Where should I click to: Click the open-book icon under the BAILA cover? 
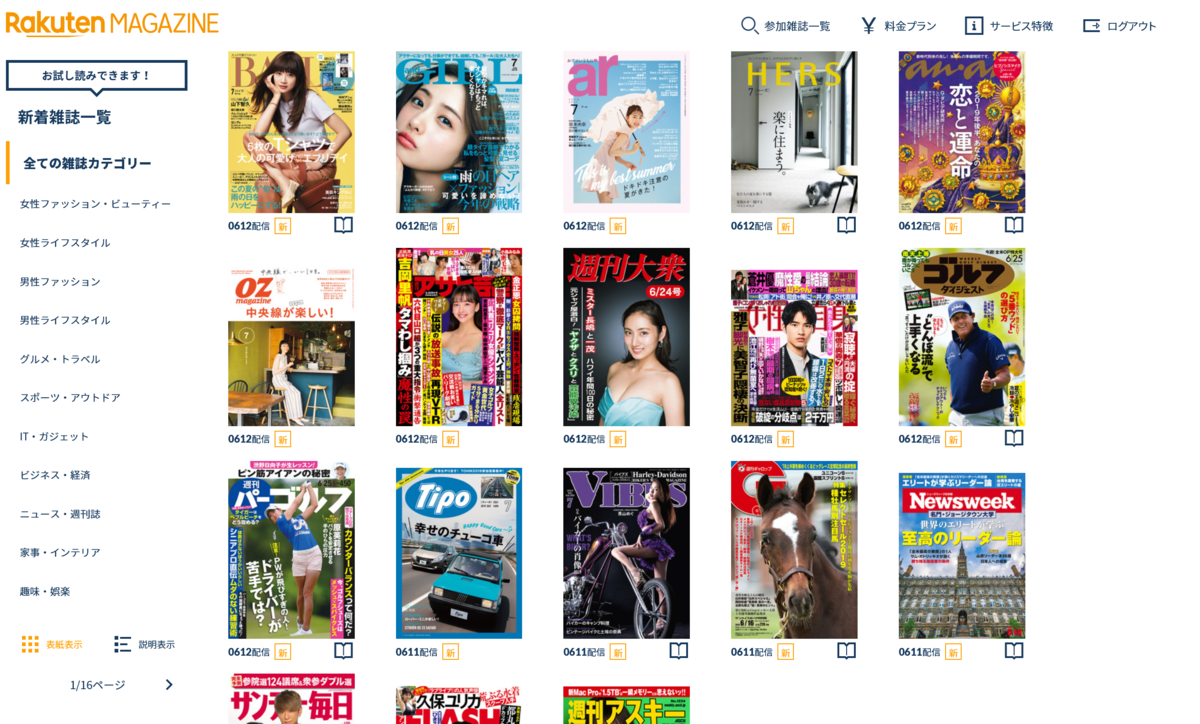coord(343,225)
